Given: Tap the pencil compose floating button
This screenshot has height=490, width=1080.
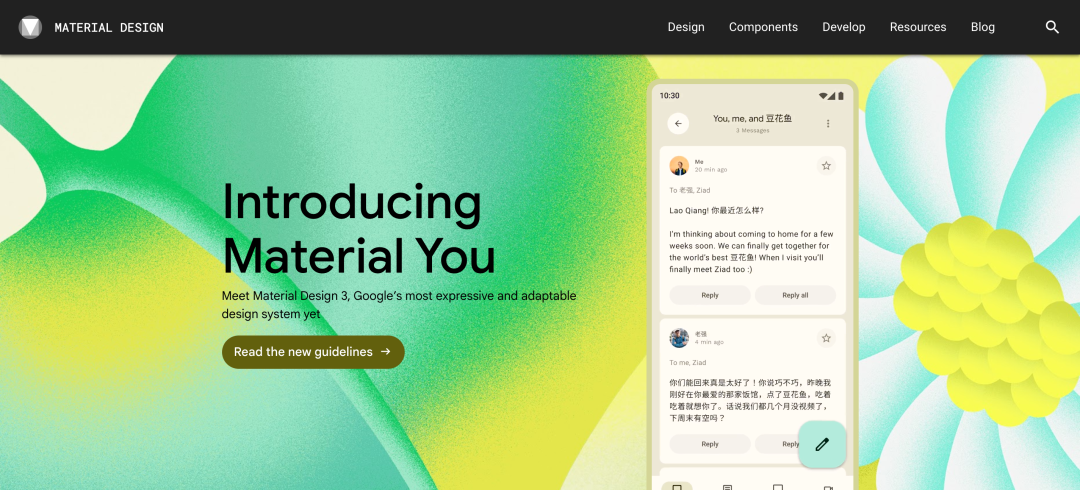Looking at the screenshot, I should tap(822, 445).
